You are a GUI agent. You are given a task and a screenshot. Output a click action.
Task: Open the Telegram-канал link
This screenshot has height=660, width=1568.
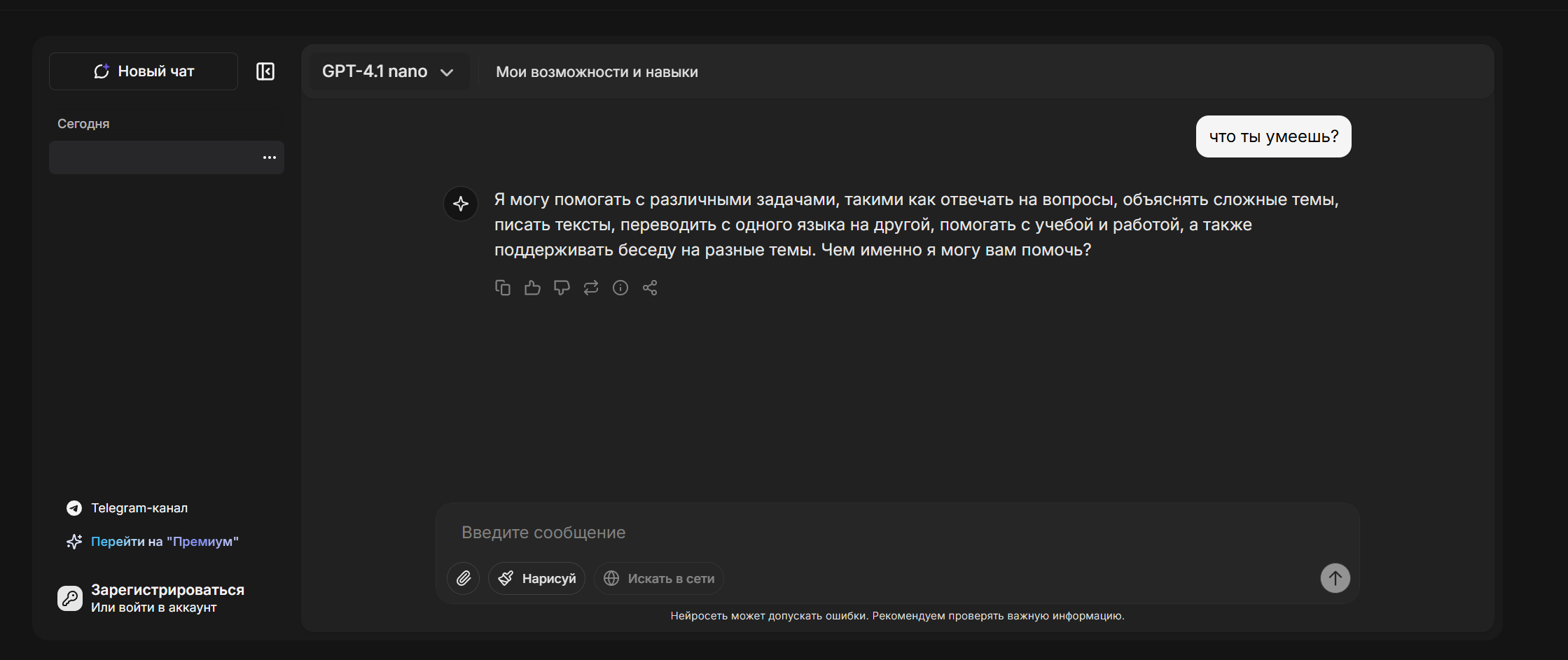point(139,508)
